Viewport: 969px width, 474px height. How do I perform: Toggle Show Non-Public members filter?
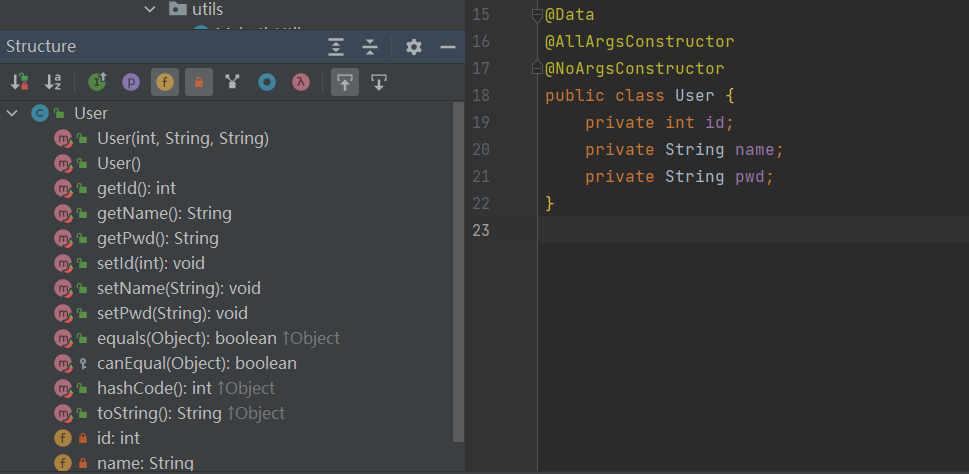point(199,82)
